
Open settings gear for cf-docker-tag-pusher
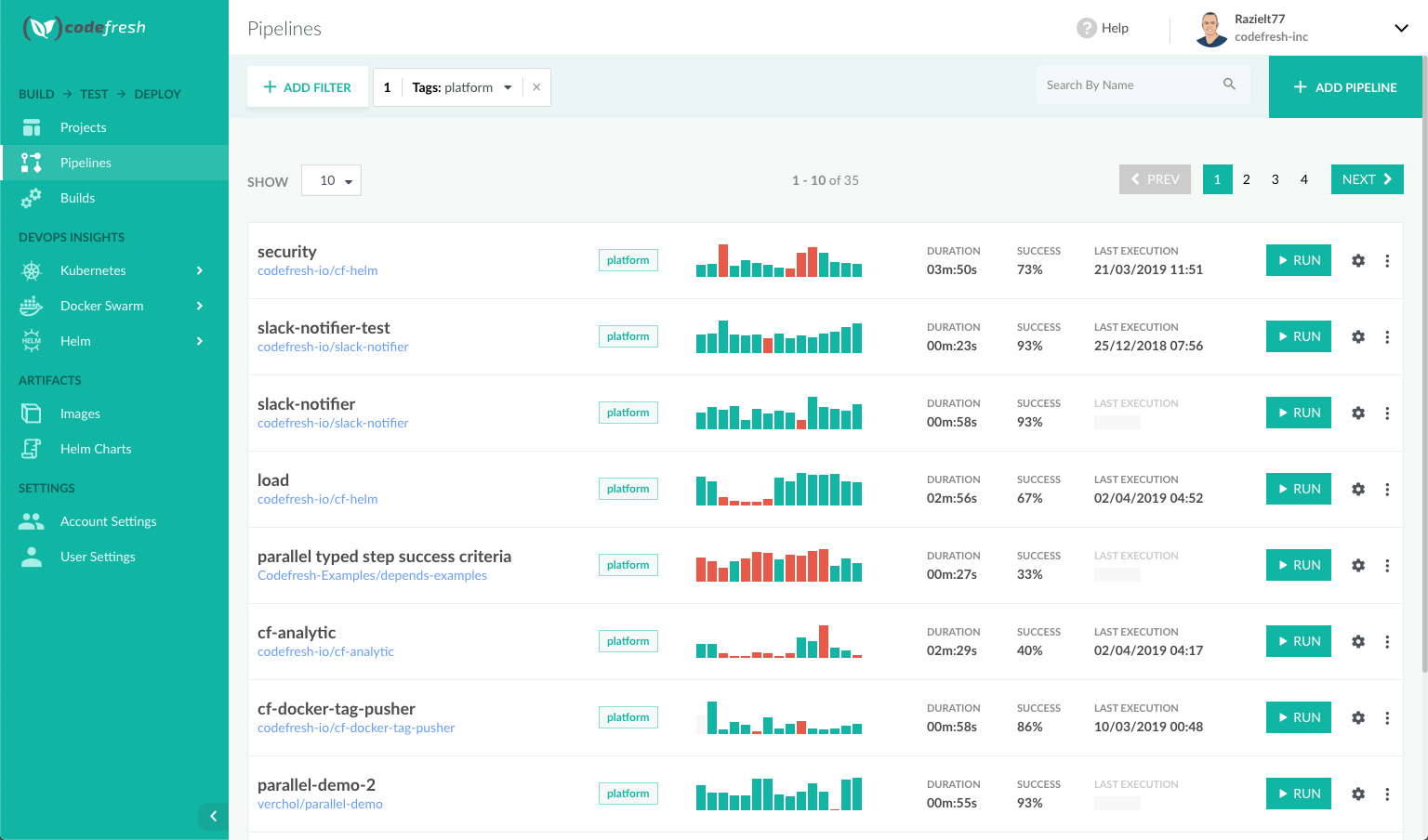coord(1358,718)
